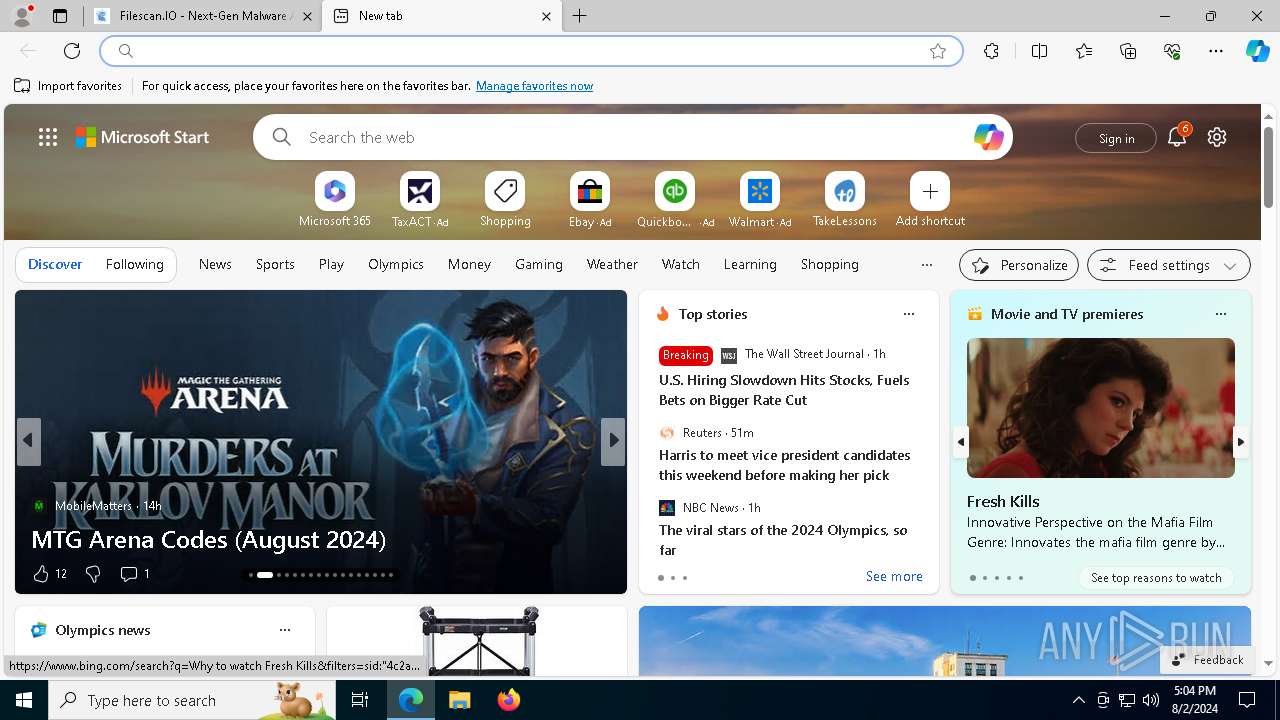Open comments on MTG Arena article
1280x720 pixels.
click(135, 573)
